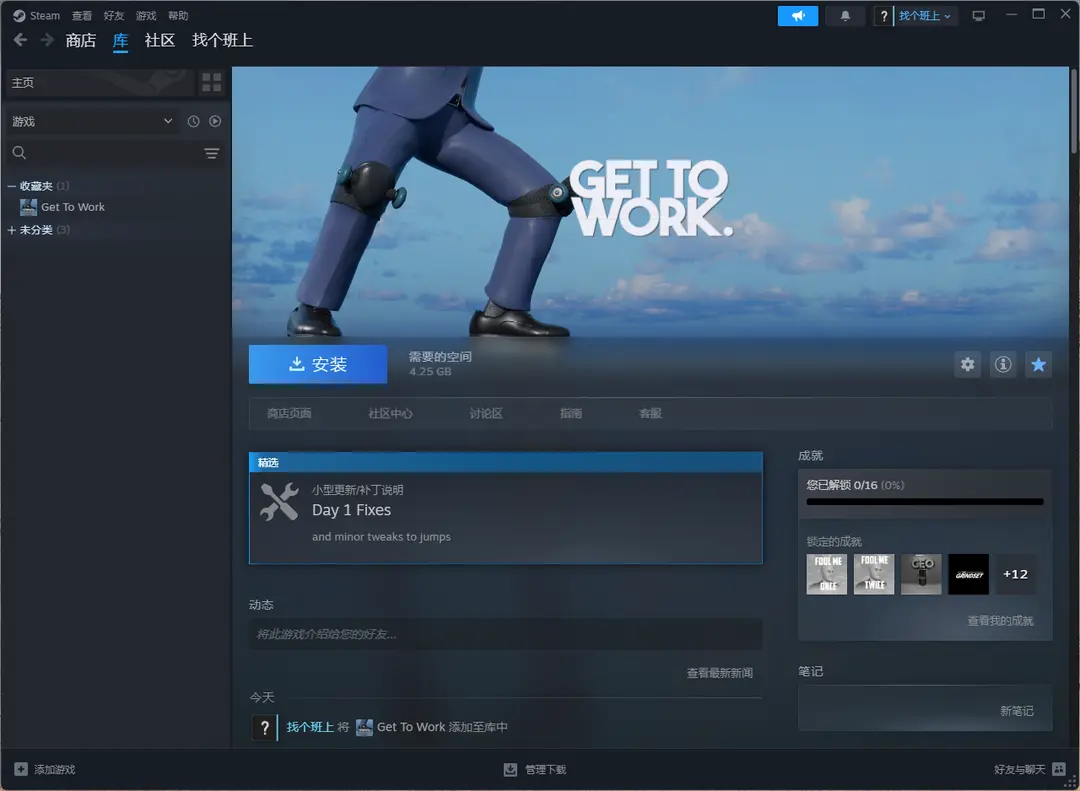Click the 主页 library home button
The image size is (1080, 791).
pos(100,83)
